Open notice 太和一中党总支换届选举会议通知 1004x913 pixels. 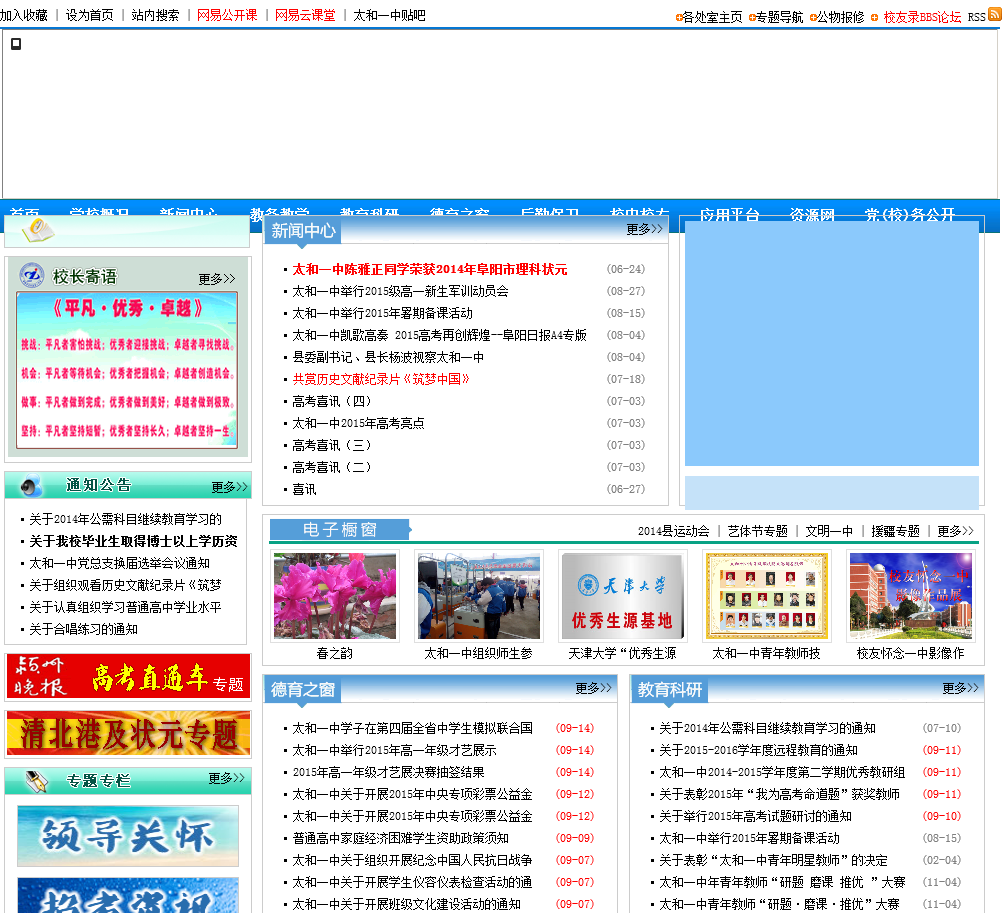pyautogui.click(x=119, y=563)
